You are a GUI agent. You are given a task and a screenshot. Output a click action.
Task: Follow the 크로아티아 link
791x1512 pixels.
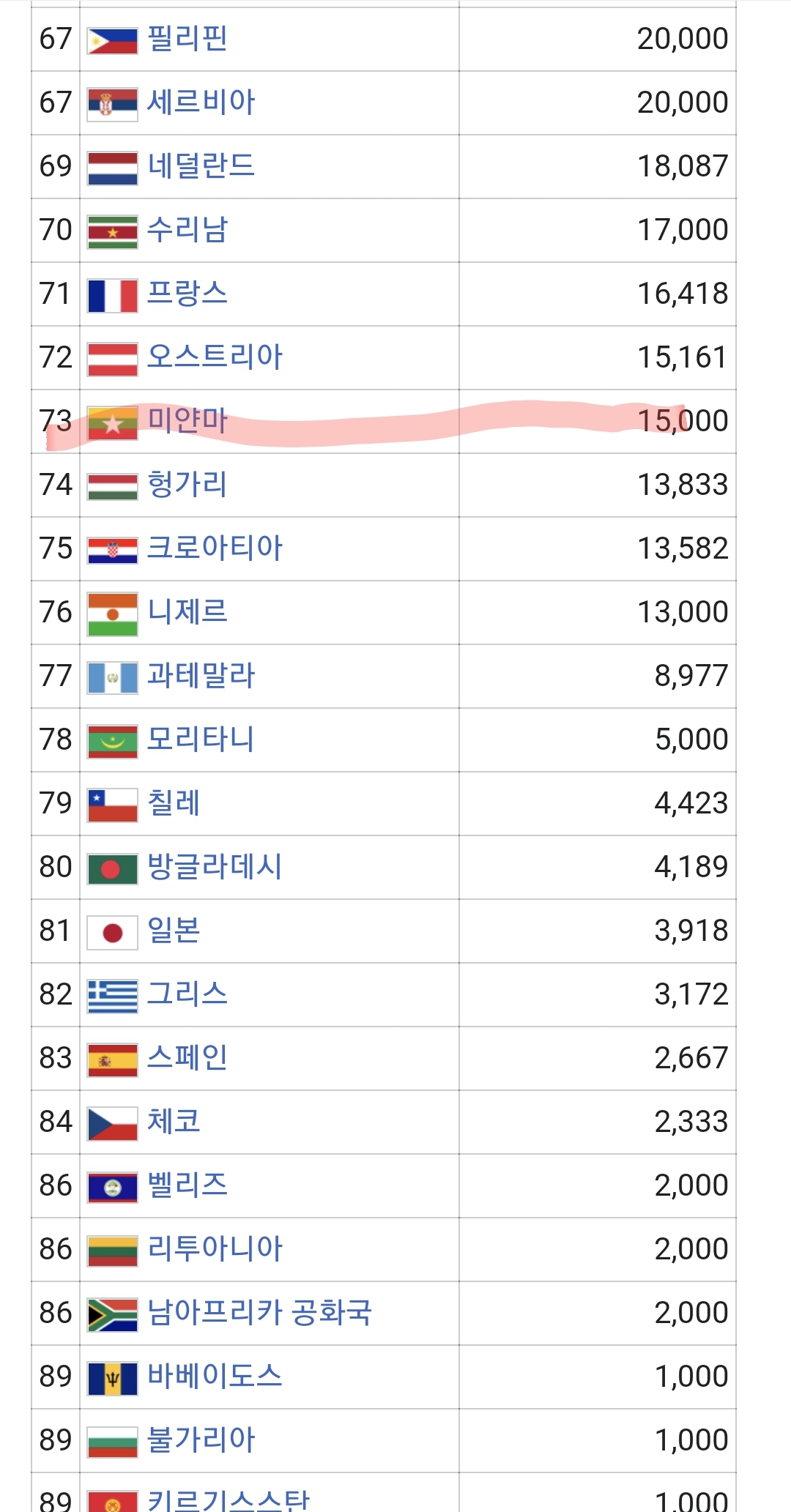[215, 548]
